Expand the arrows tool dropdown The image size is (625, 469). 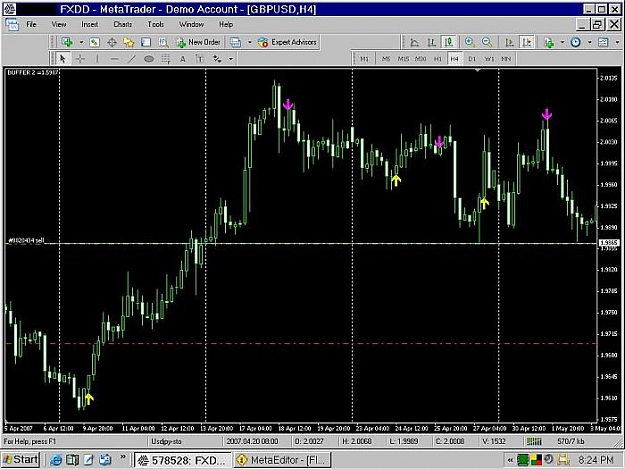(x=231, y=59)
